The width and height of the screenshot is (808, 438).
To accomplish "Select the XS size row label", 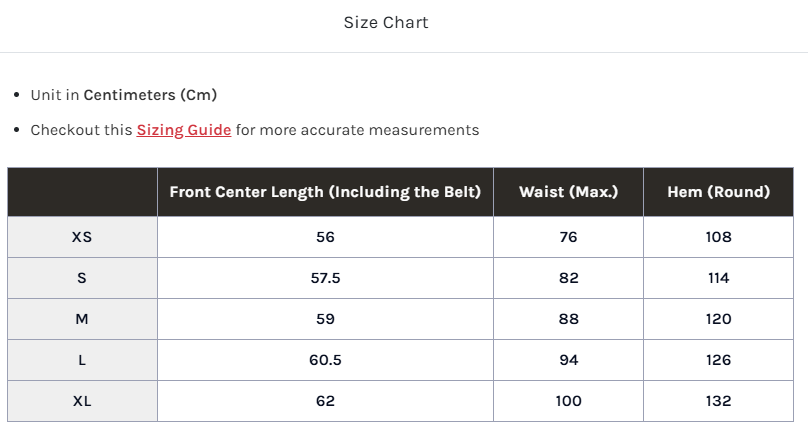I will (x=82, y=237).
